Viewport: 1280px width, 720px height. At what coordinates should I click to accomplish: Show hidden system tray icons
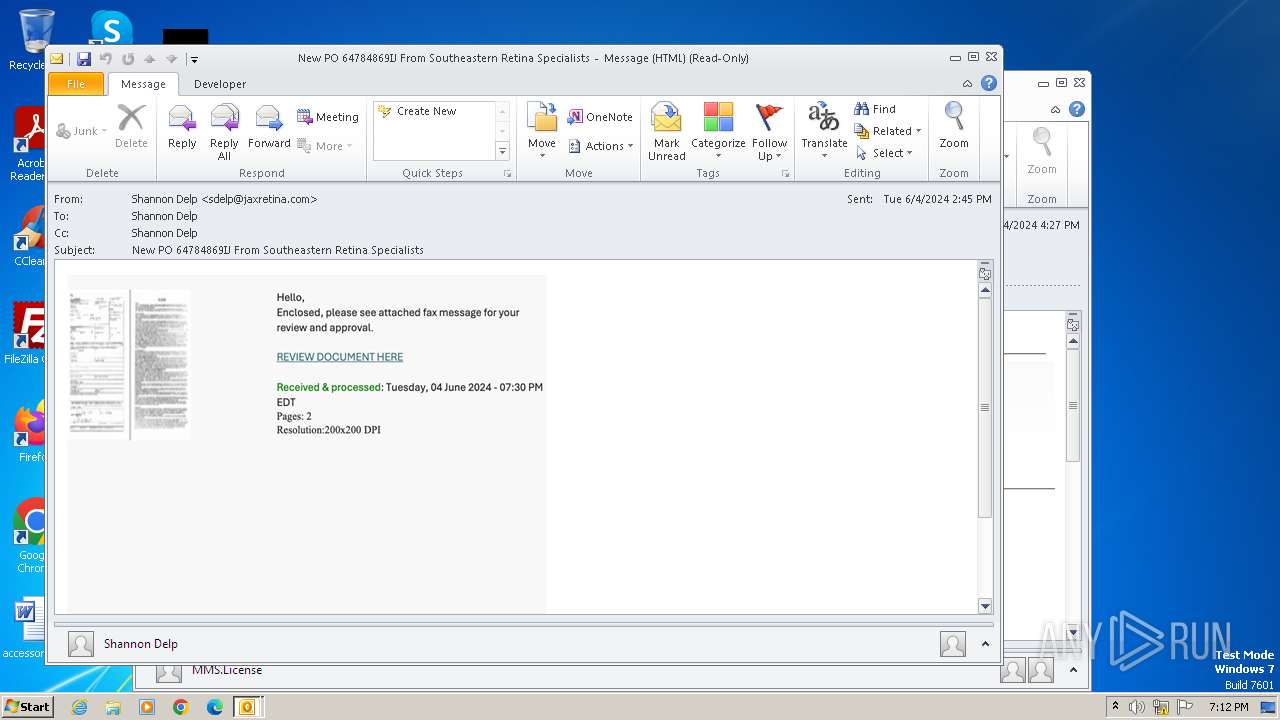click(1115, 707)
